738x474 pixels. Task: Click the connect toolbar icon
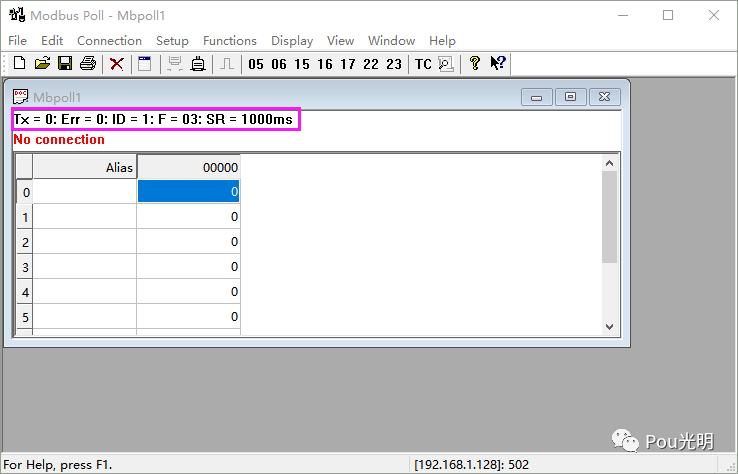[175, 64]
